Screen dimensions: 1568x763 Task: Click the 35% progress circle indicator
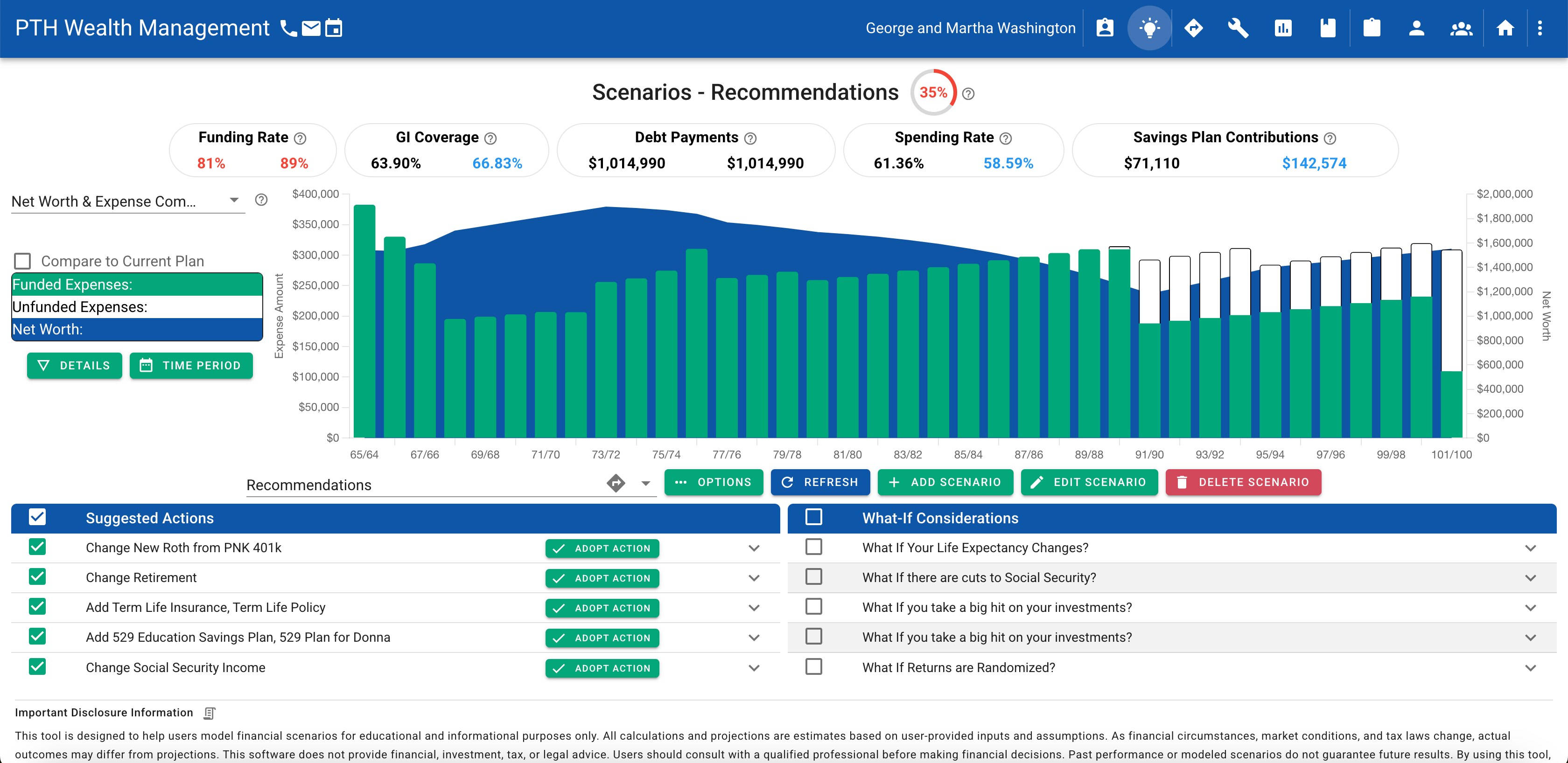tap(933, 92)
